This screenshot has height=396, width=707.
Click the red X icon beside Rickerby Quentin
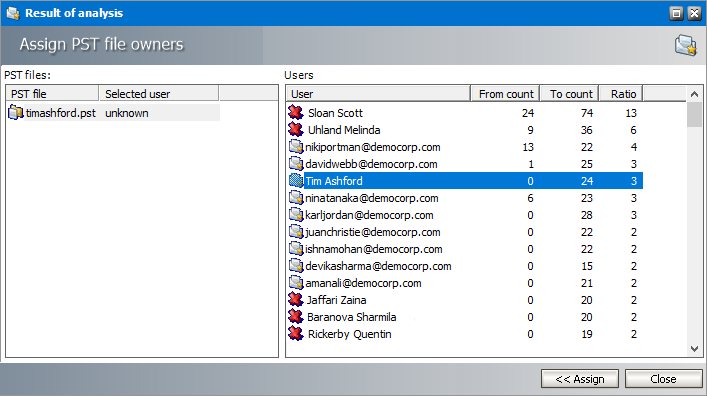[296, 334]
